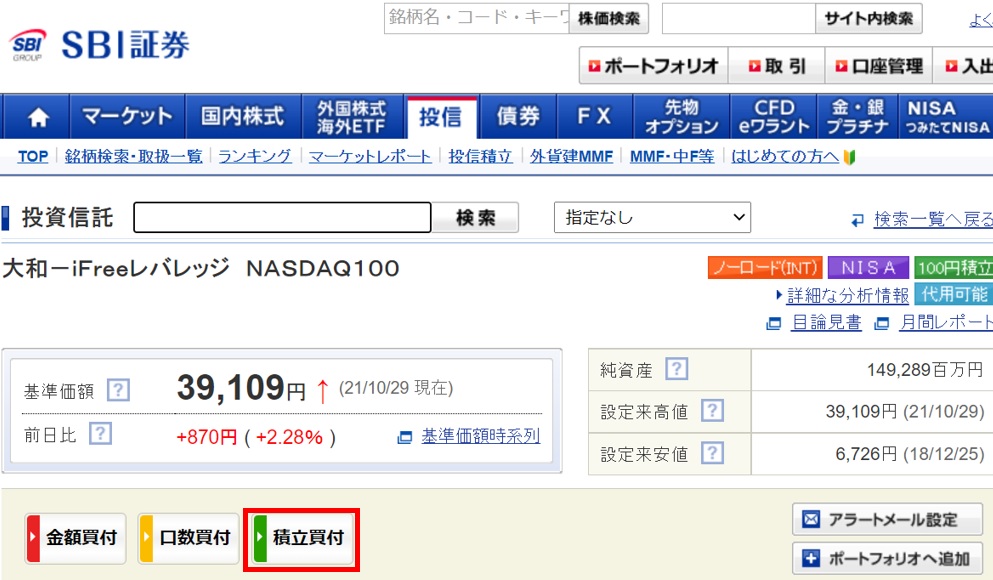This screenshot has height=580, width=993.
Task: Open the 口座管理 button
Action: (x=878, y=65)
